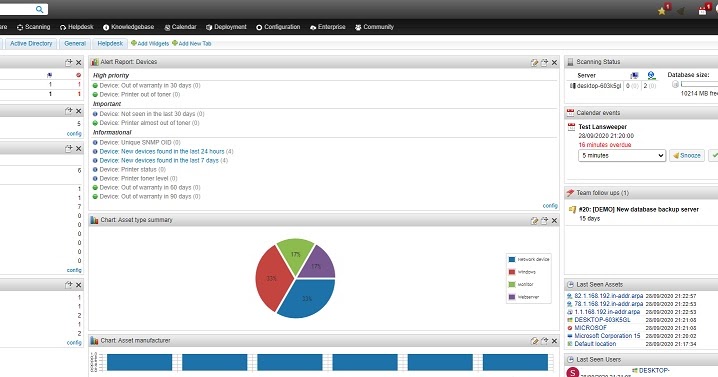Open Default location asset

point(595,344)
